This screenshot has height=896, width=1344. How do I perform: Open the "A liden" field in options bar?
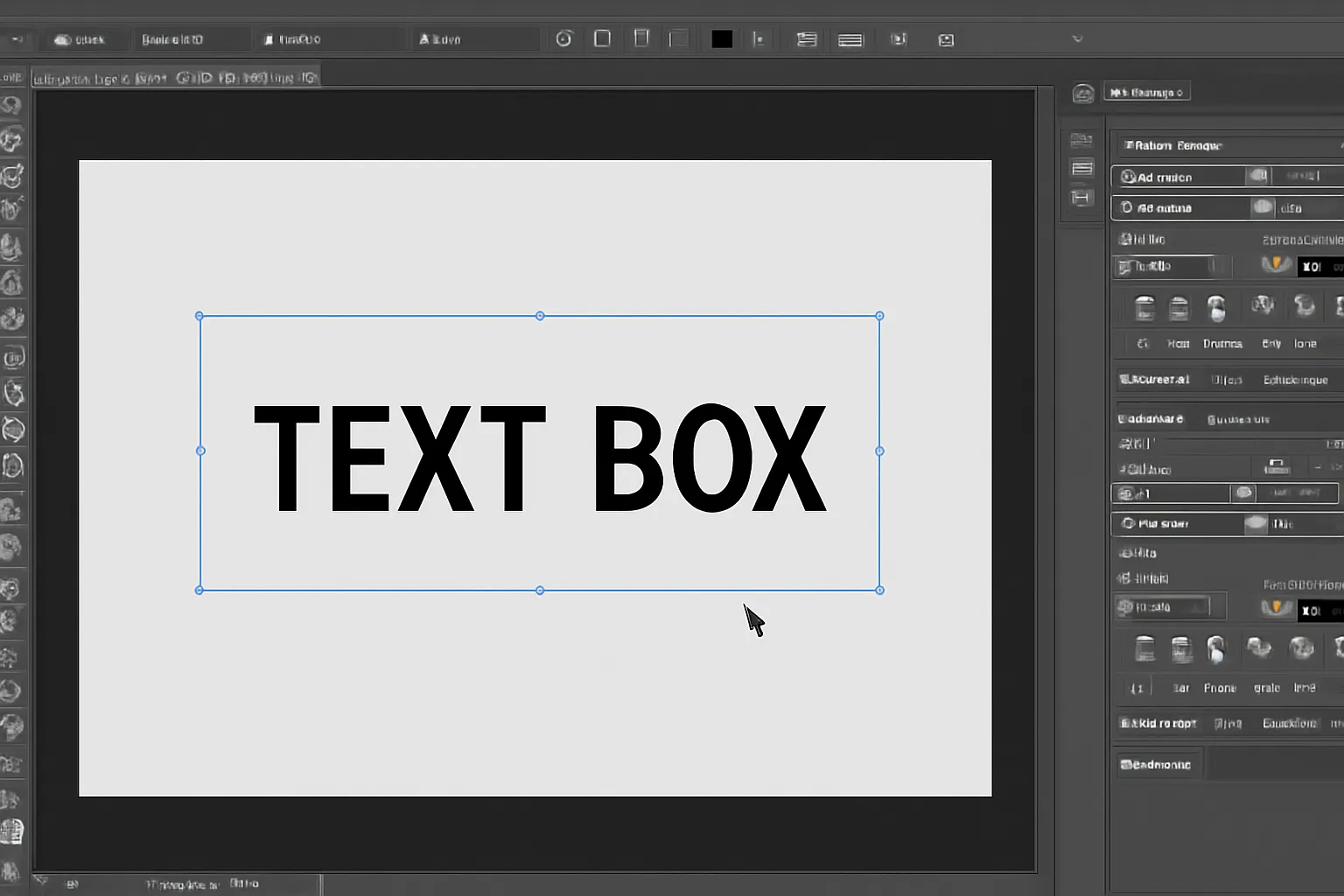(477, 39)
